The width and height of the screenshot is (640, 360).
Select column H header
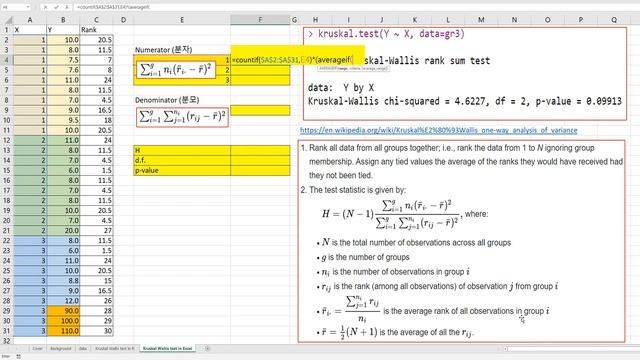pos(316,20)
